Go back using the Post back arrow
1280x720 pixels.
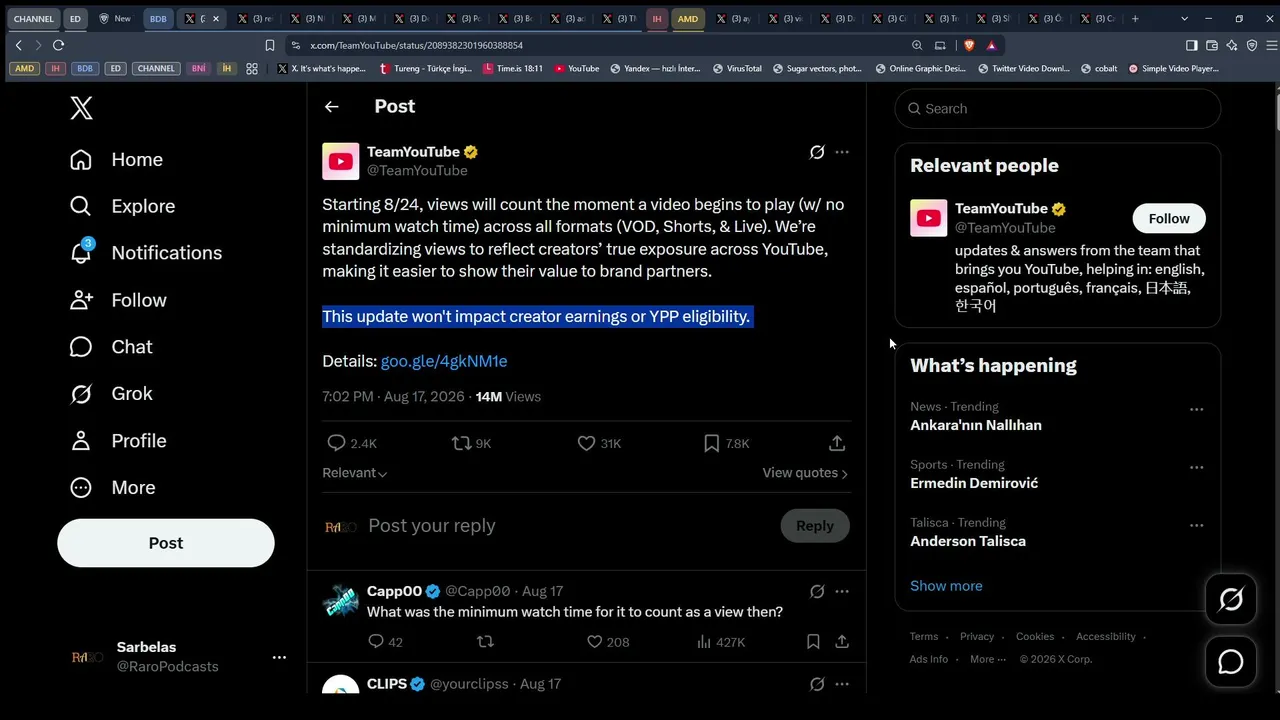tap(332, 107)
